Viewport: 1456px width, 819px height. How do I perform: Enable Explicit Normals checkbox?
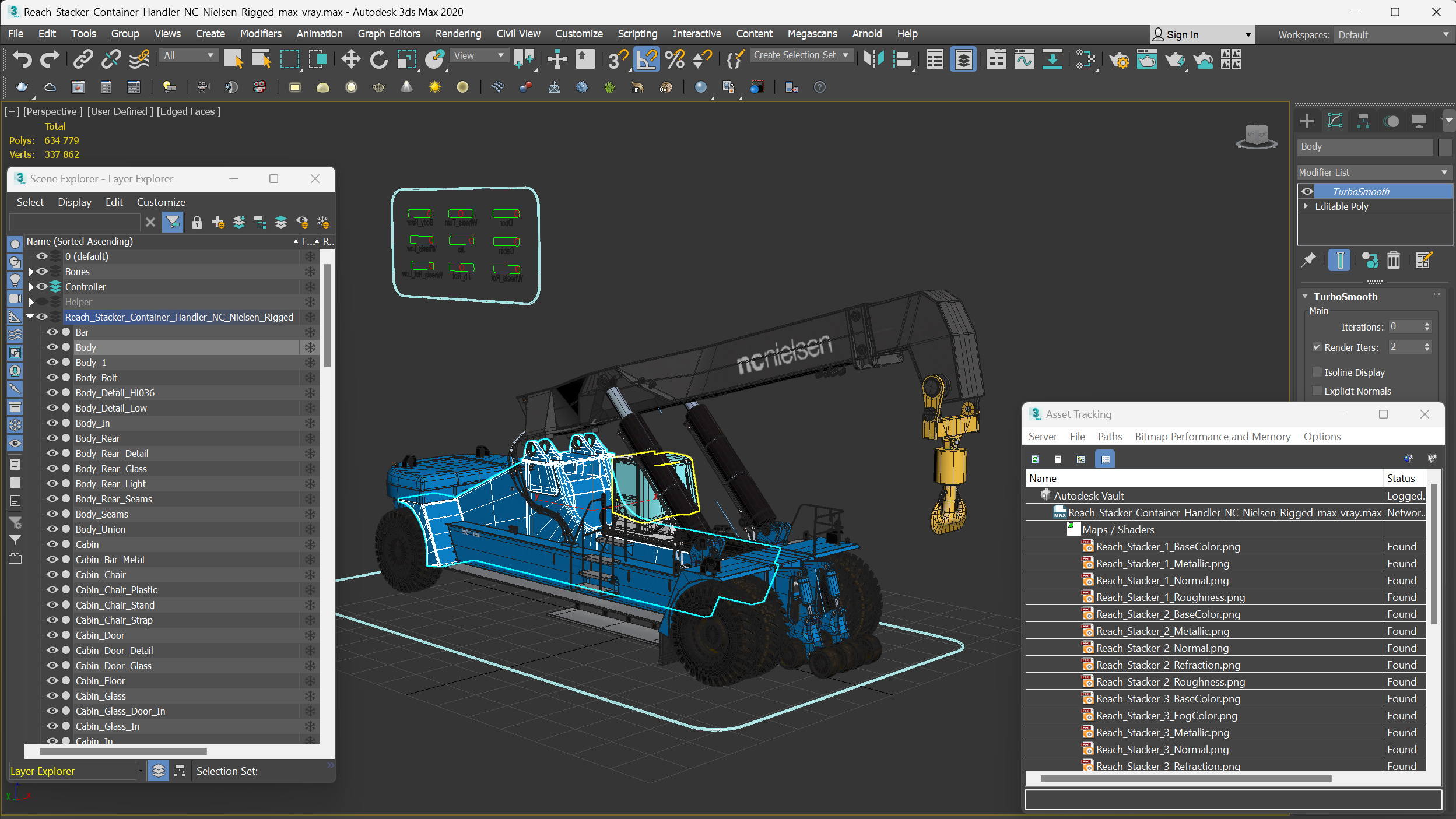[1317, 391]
